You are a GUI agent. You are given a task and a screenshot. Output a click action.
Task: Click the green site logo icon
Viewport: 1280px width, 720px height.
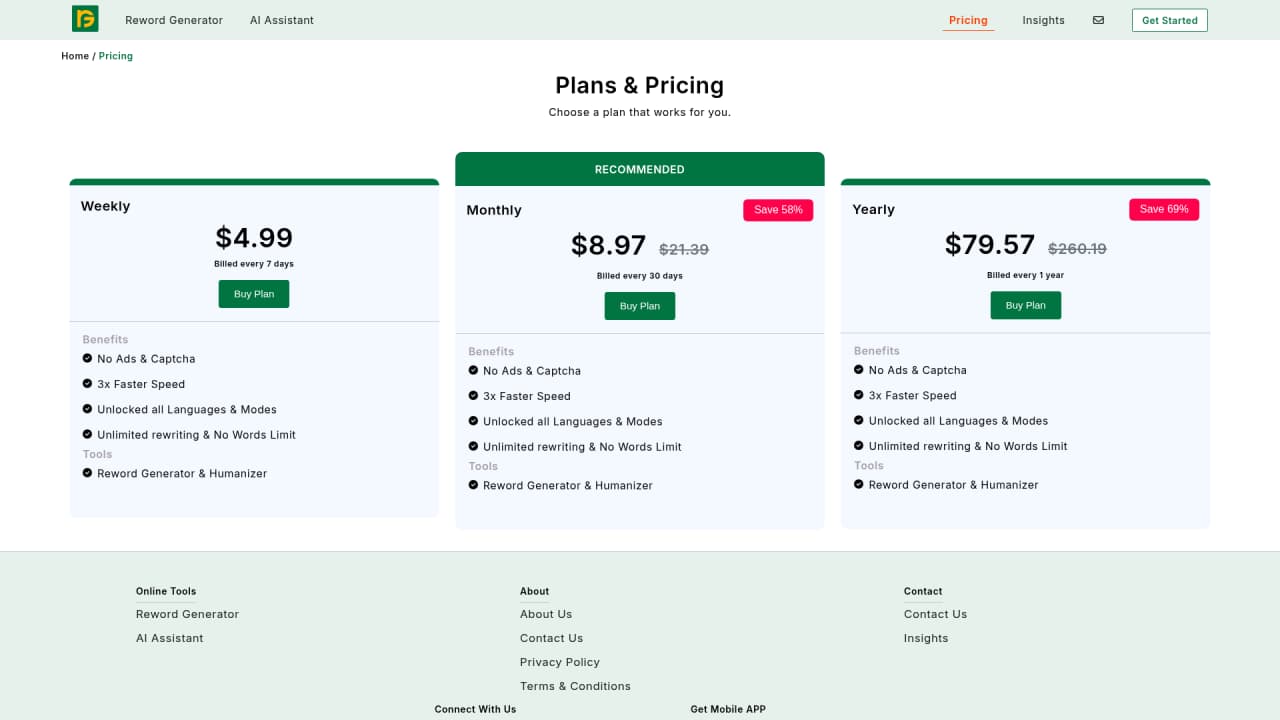(85, 19)
